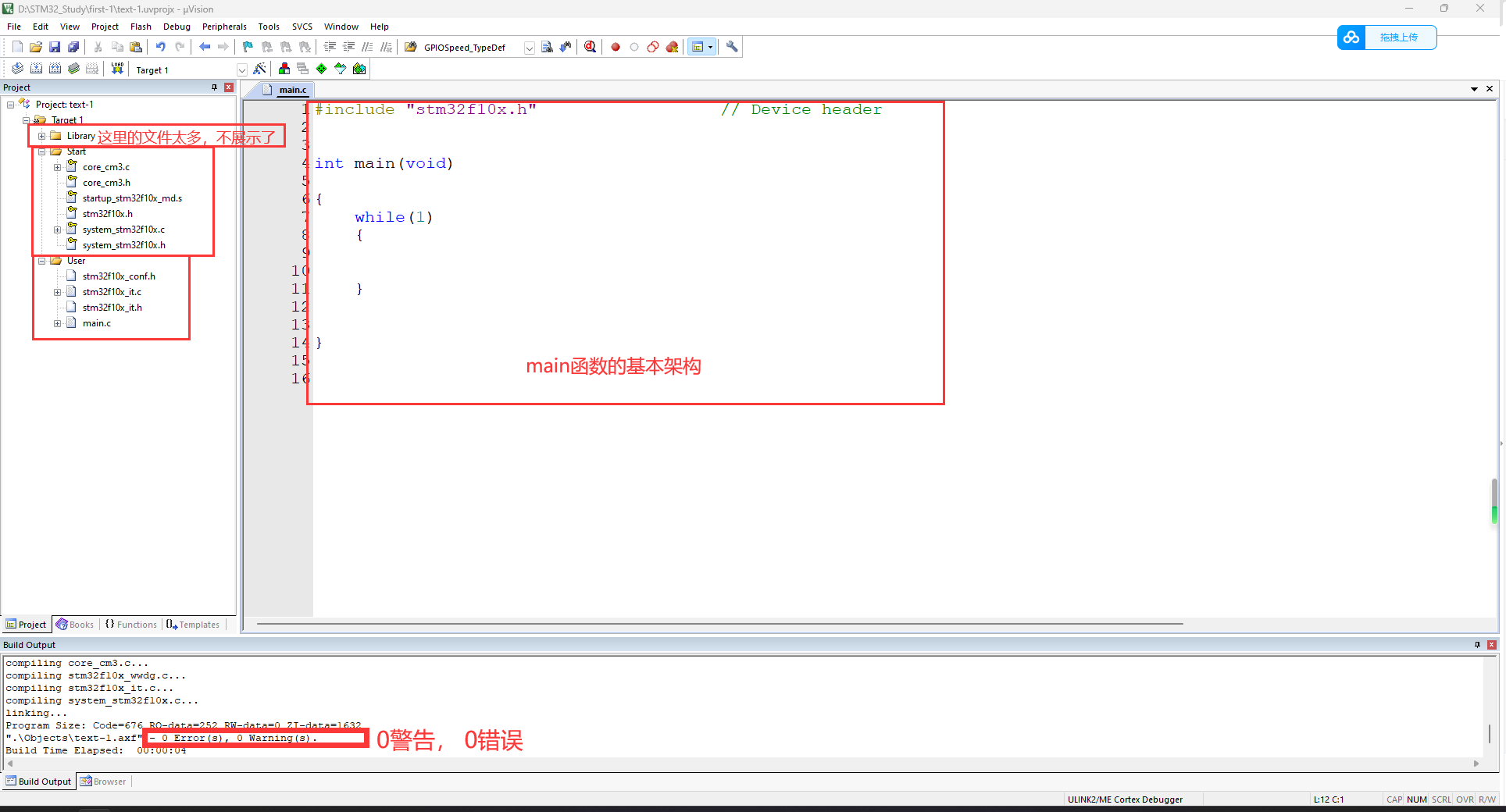Open the File menu
The image size is (1506, 812).
[14, 27]
